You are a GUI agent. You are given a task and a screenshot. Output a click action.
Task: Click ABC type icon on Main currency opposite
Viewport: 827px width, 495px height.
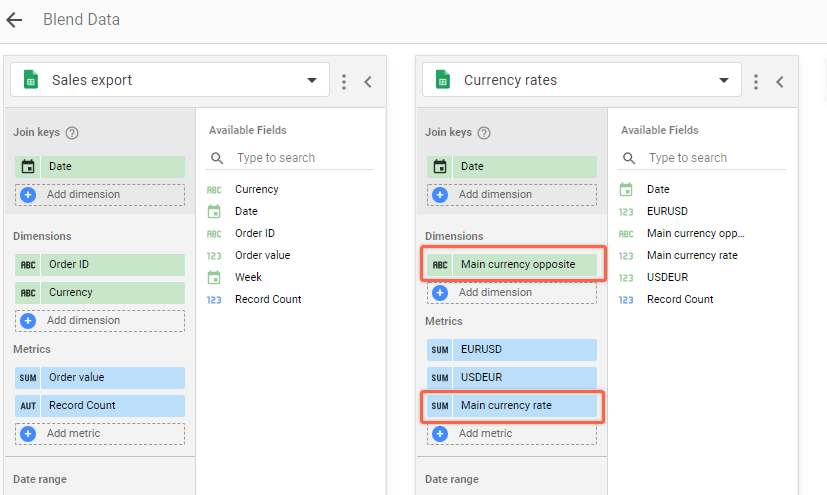(x=440, y=265)
